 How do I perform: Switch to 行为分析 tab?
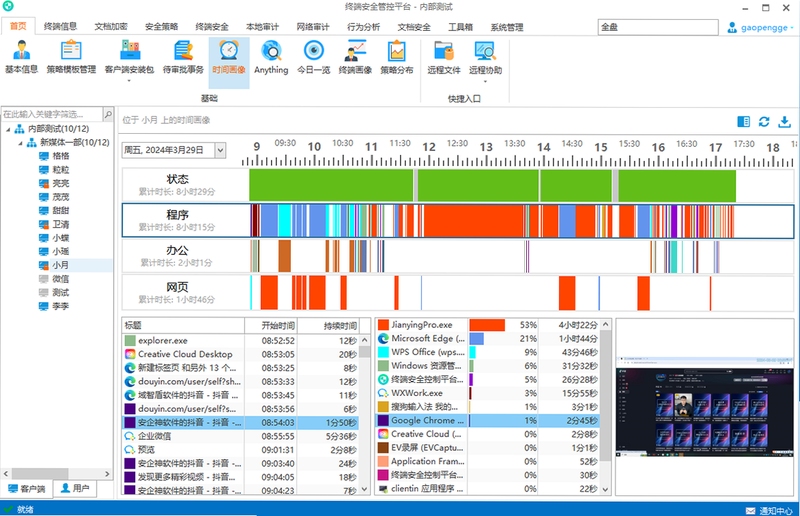point(363,27)
